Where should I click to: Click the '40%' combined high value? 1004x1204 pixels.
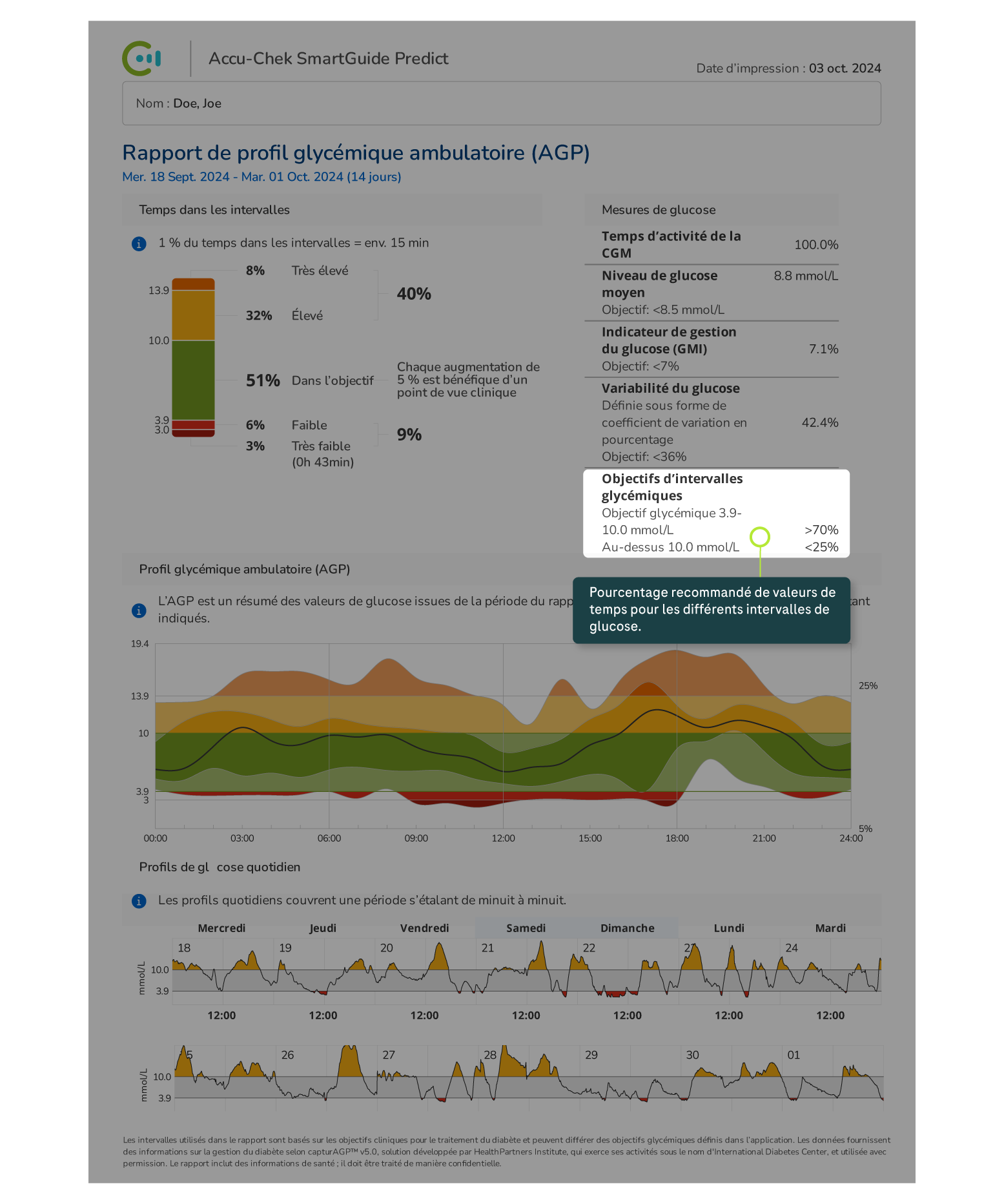click(x=414, y=294)
